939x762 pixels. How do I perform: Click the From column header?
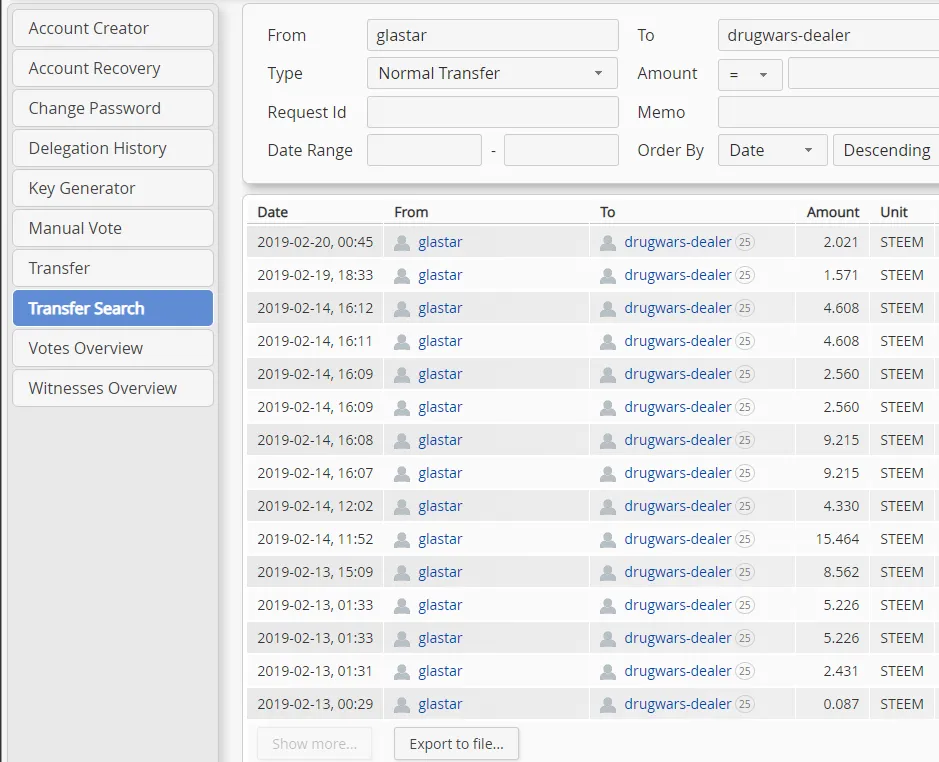point(411,212)
